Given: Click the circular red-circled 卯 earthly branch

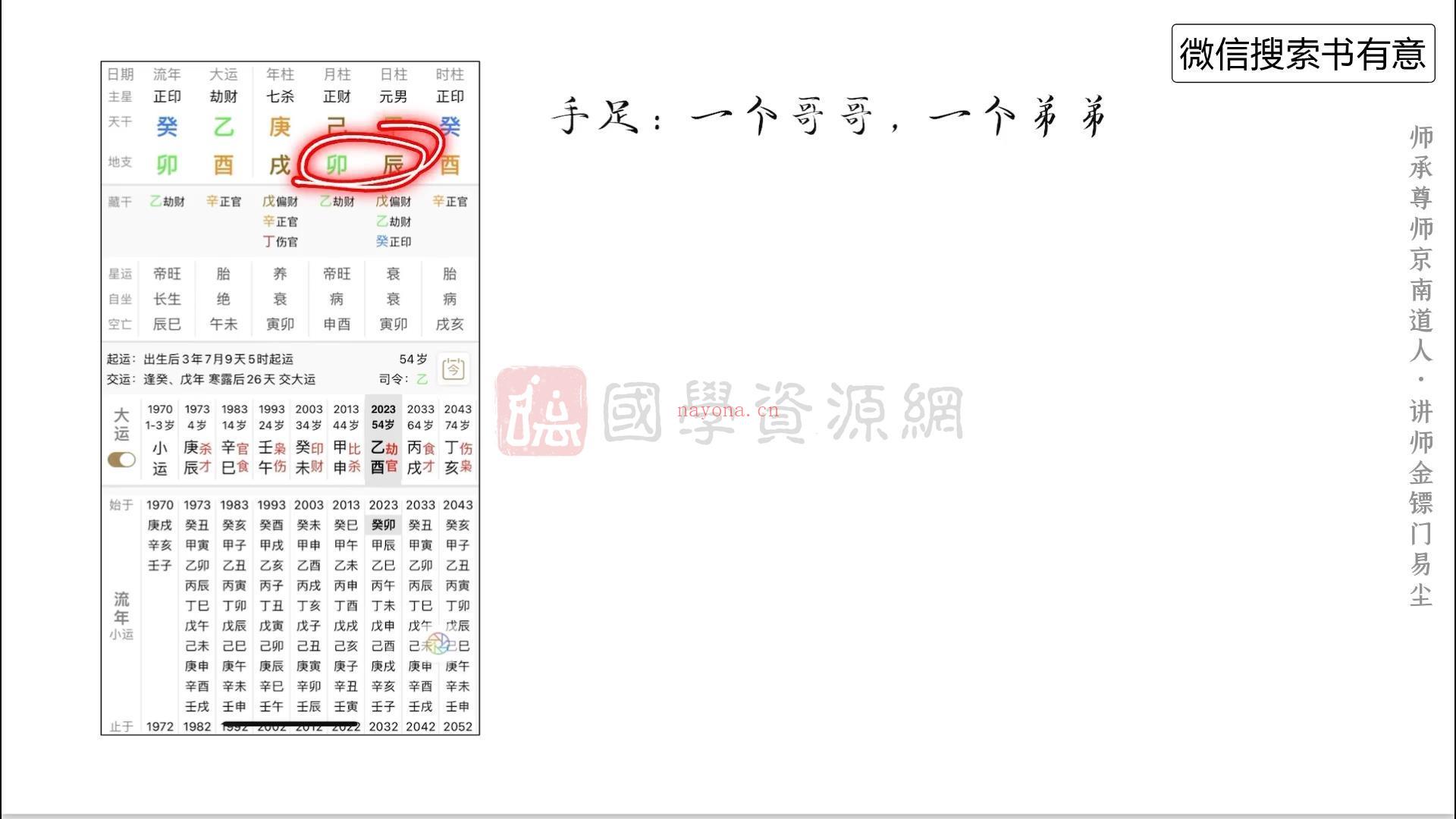Looking at the screenshot, I should coord(335,163).
